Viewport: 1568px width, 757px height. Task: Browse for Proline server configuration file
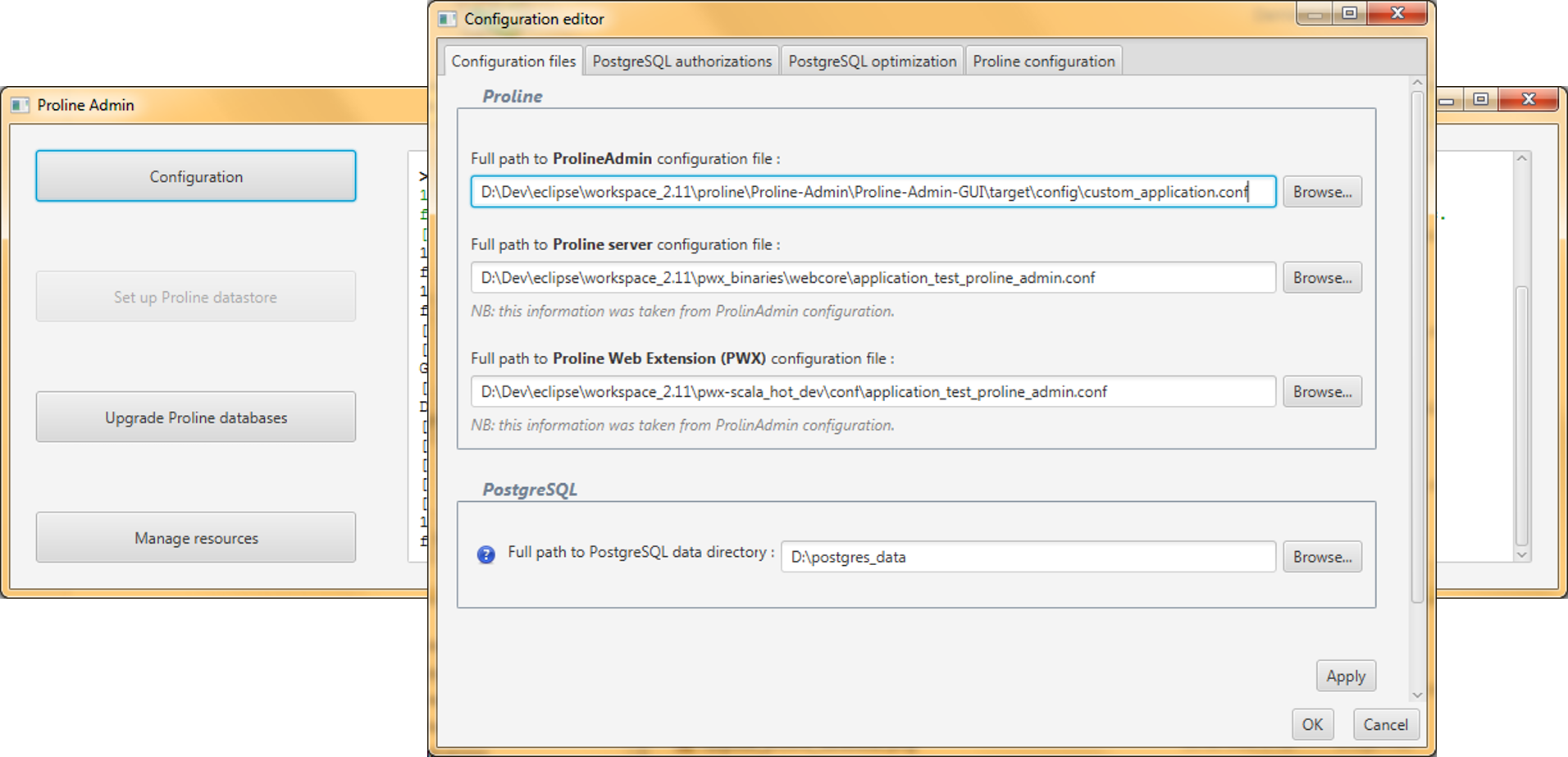tap(1322, 278)
